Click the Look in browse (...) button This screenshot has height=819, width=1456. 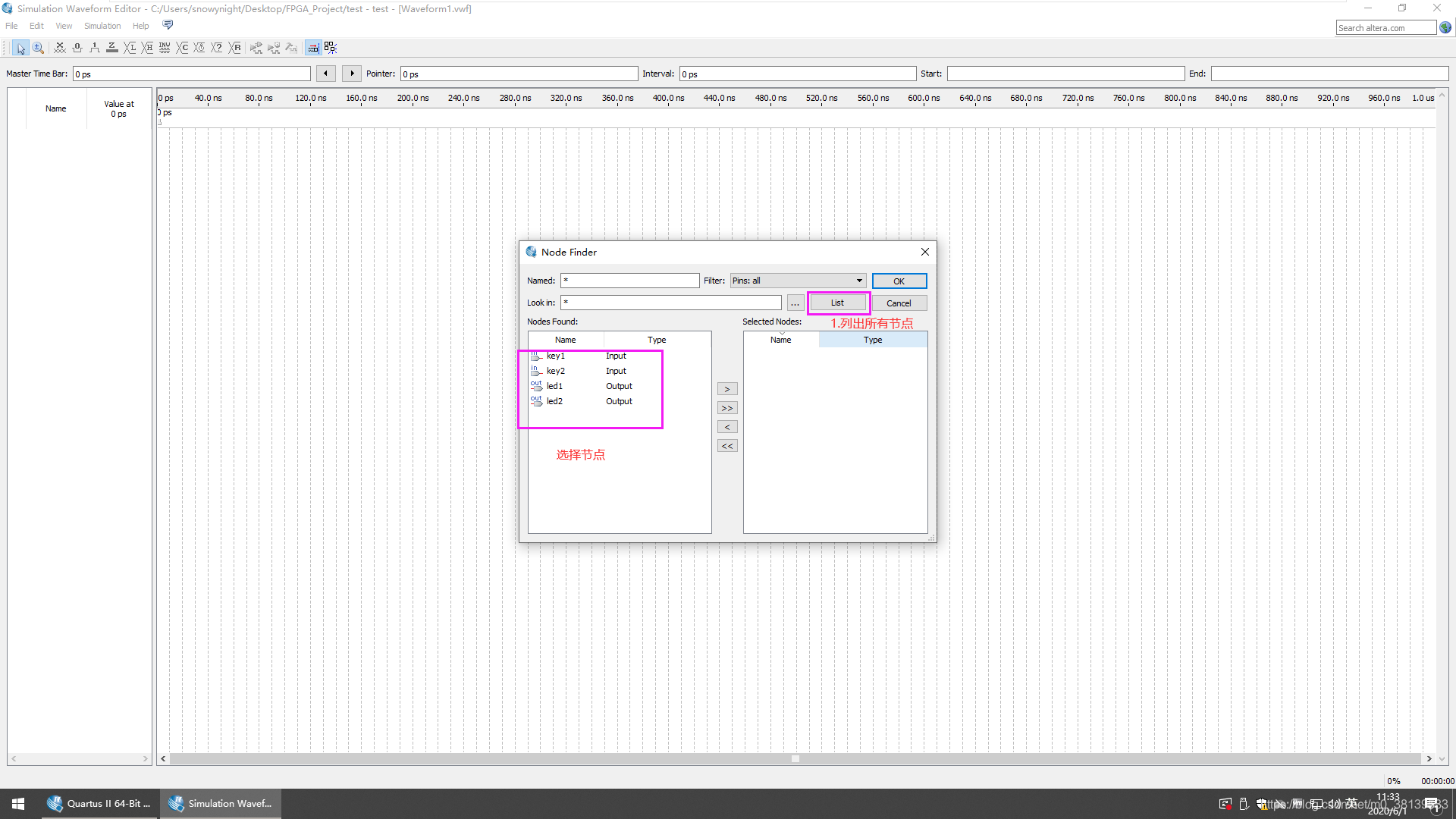(795, 303)
